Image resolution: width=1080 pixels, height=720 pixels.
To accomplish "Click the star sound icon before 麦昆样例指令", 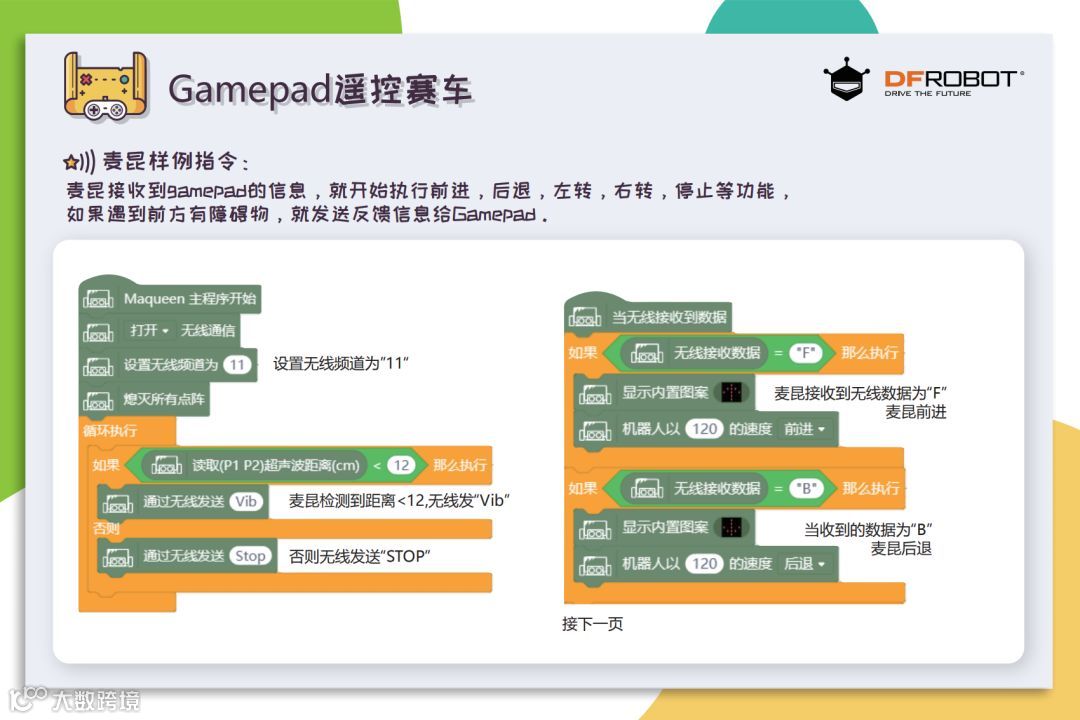I will click(x=79, y=162).
